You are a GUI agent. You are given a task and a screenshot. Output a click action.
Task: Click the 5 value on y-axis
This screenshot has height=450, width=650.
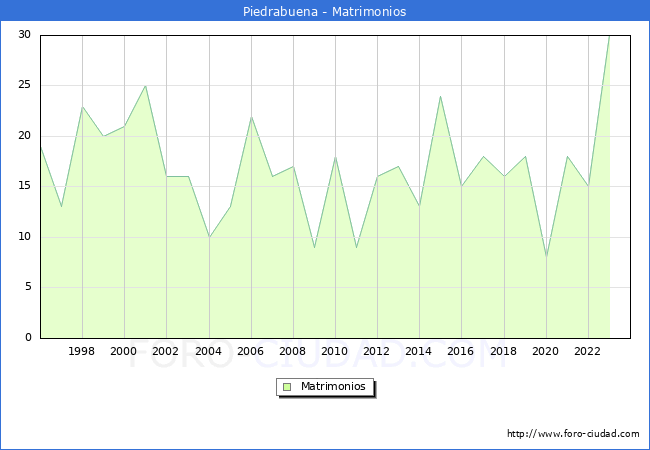click(x=27, y=287)
